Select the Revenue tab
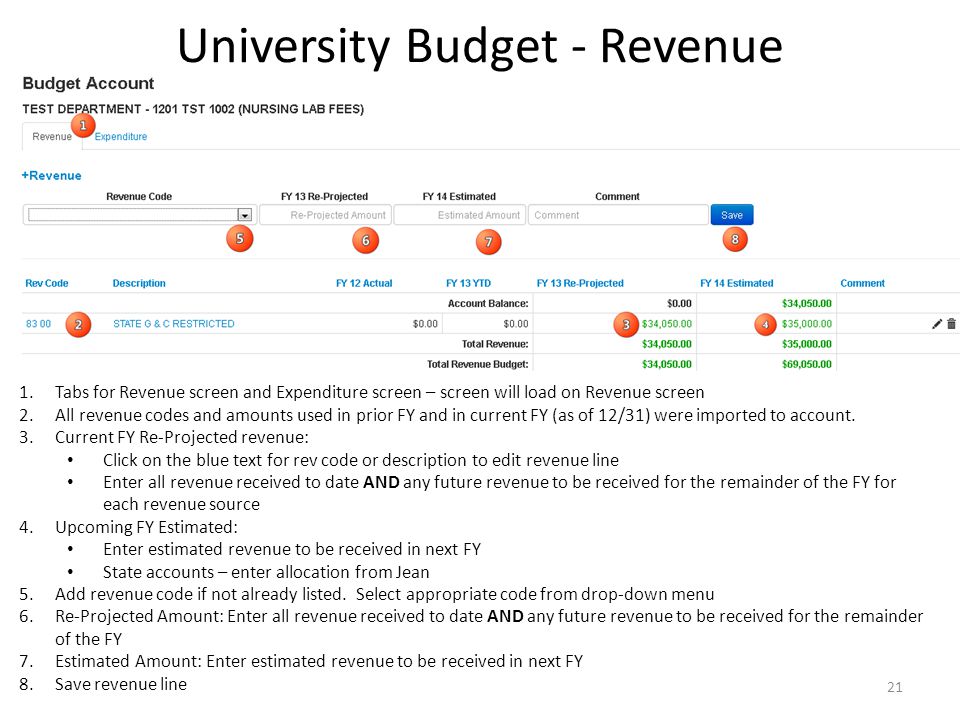The height and width of the screenshot is (720, 960). point(52,137)
